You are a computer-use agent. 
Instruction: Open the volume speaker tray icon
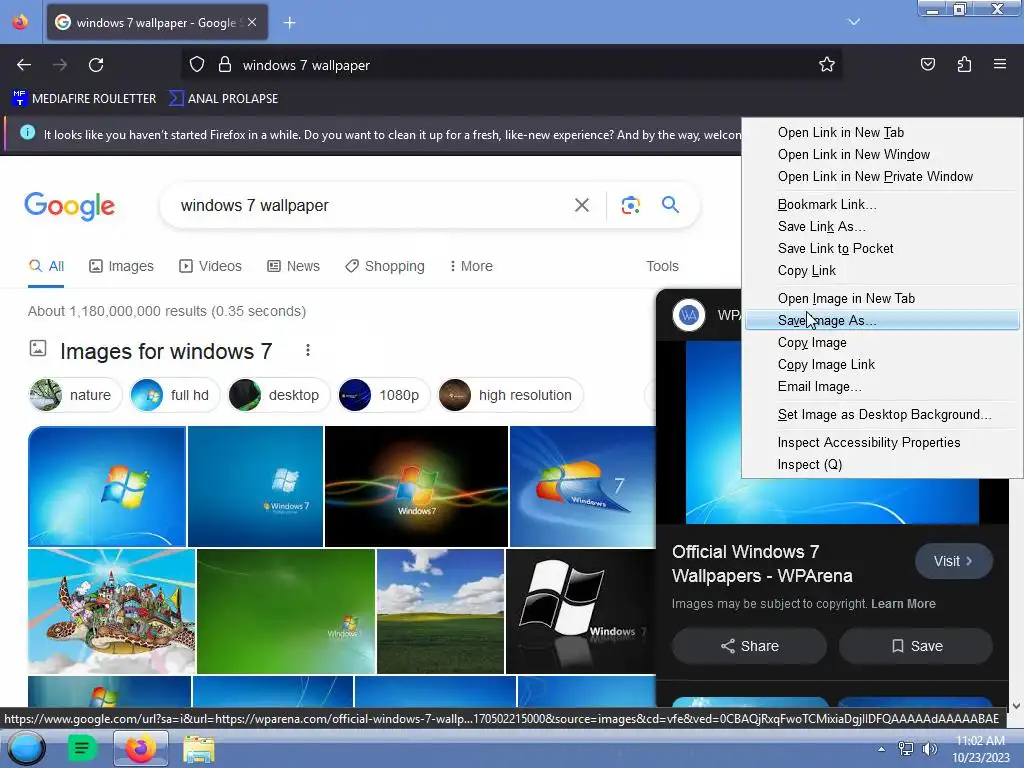930,749
